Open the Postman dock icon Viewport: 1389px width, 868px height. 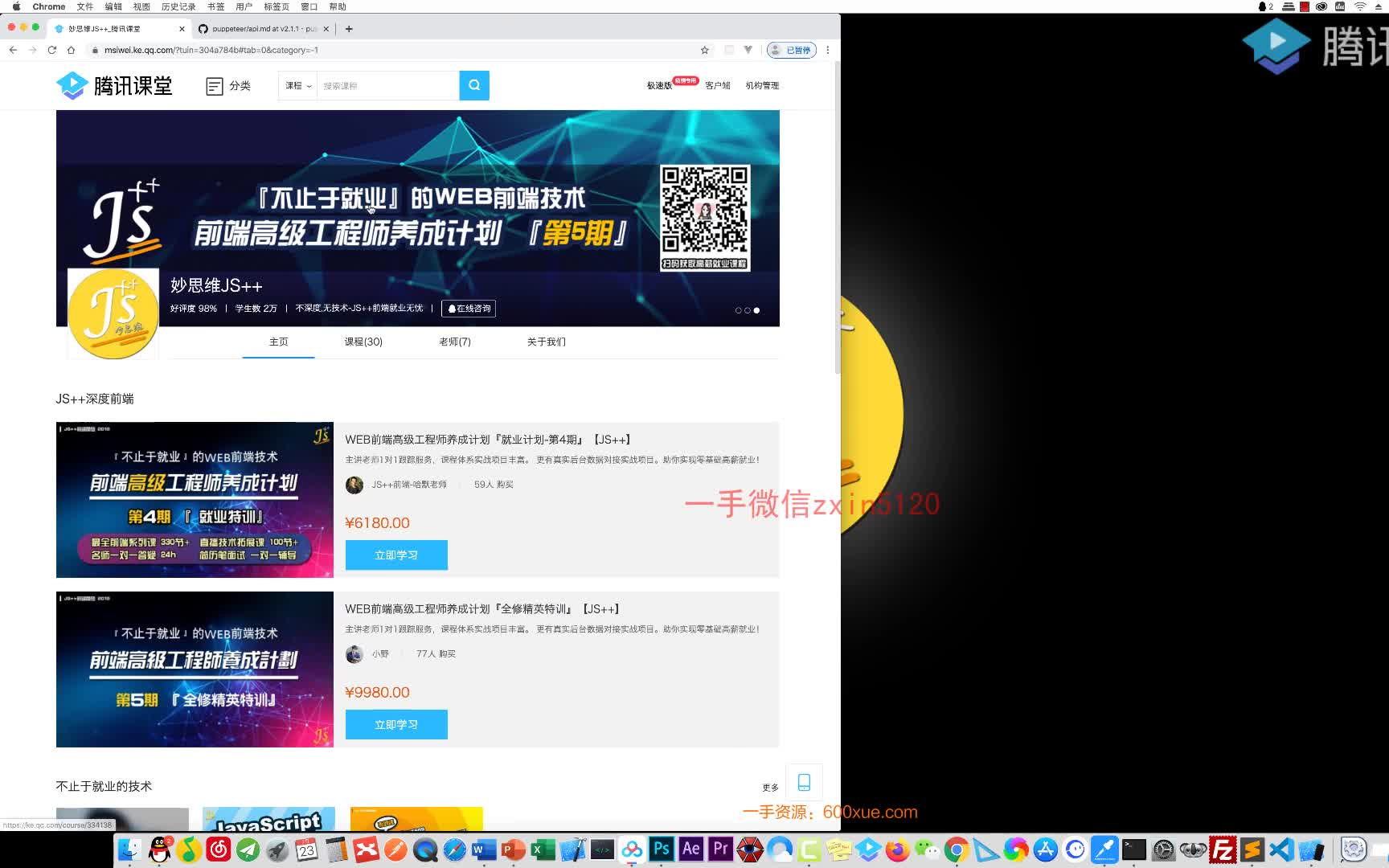point(395,850)
